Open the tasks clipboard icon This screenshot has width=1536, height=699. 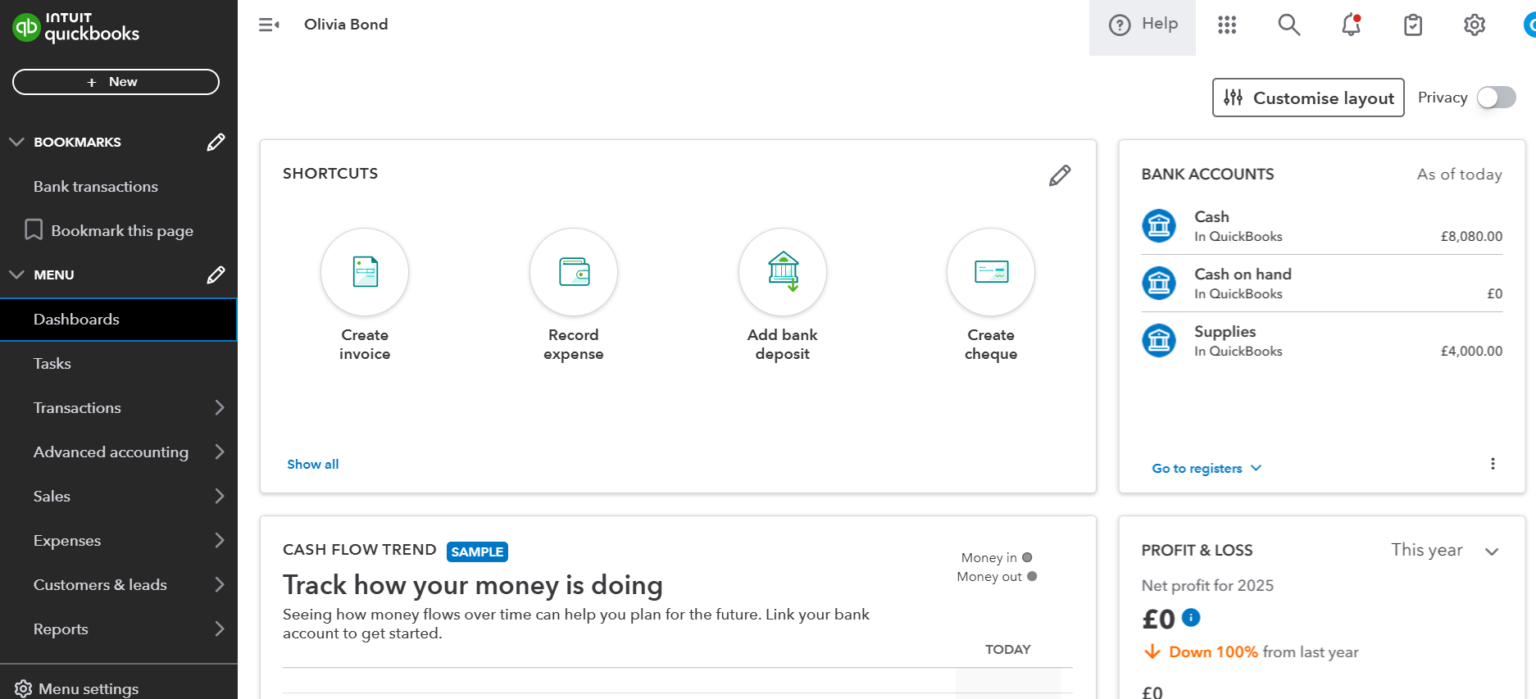pos(1412,25)
